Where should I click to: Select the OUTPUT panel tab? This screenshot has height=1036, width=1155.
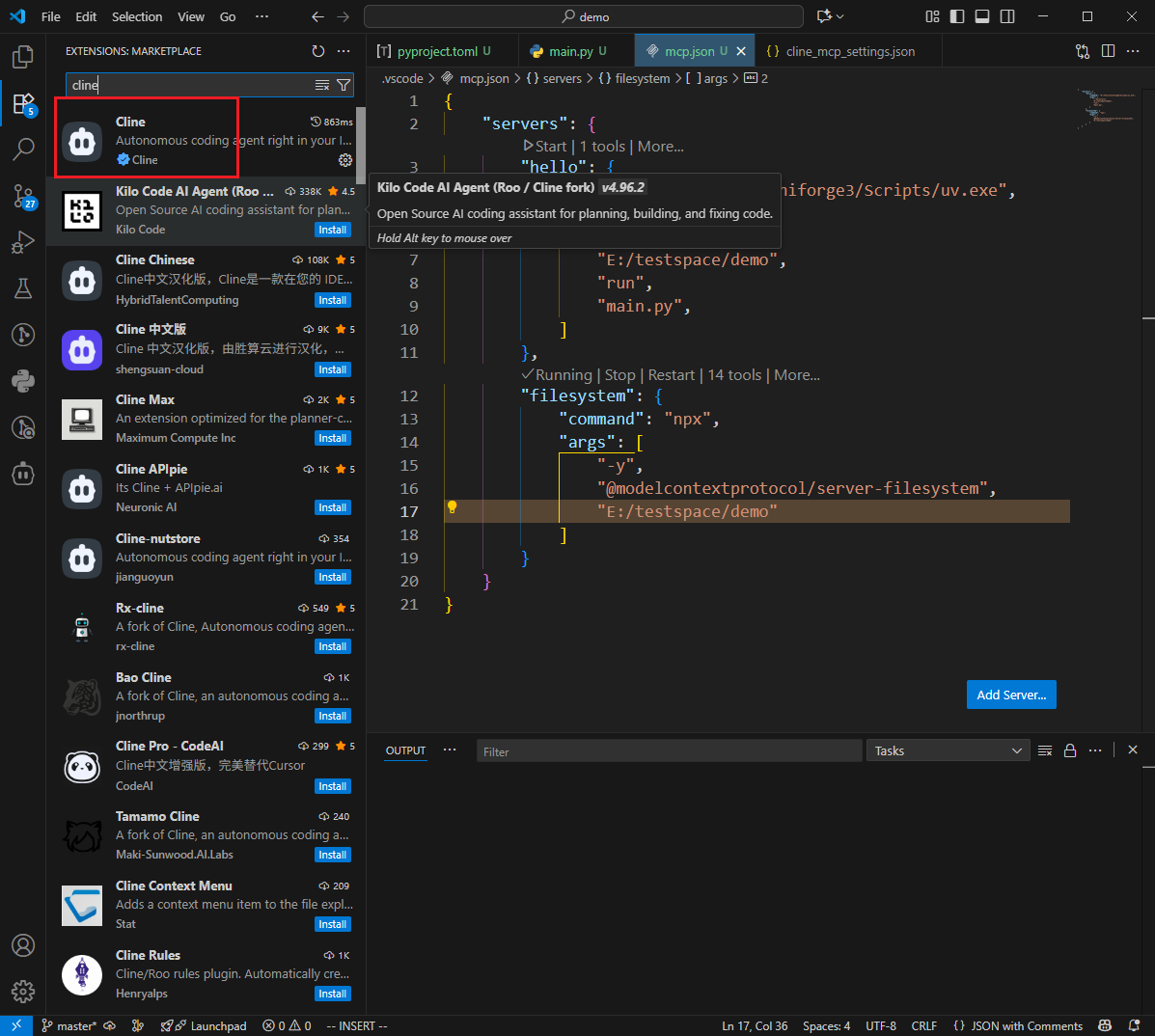coord(405,750)
